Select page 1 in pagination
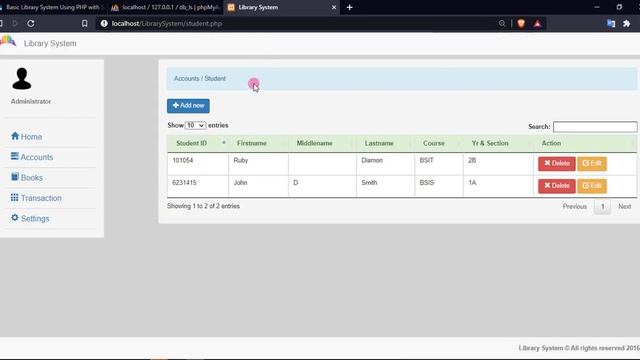 (x=602, y=207)
